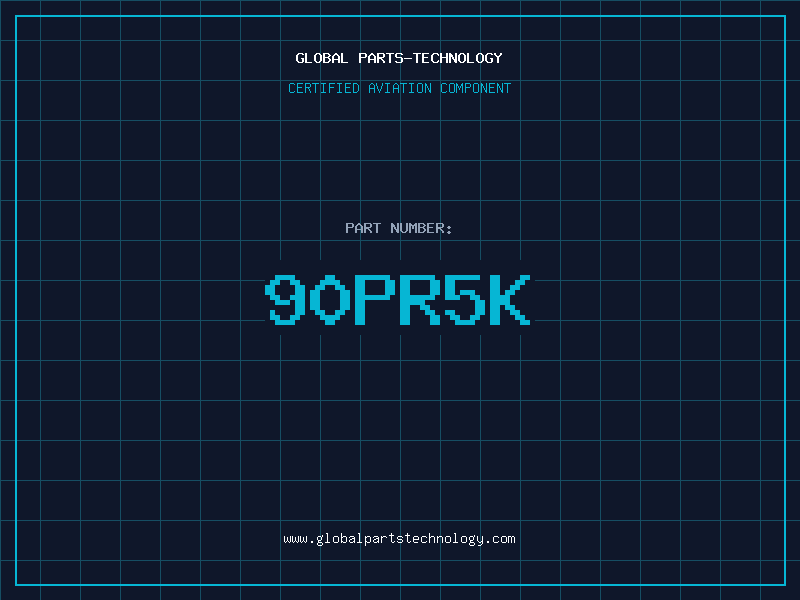Select the CERTIFIED AVIATION COMPONENT subtitle
This screenshot has width=800, height=600.
tap(399, 88)
